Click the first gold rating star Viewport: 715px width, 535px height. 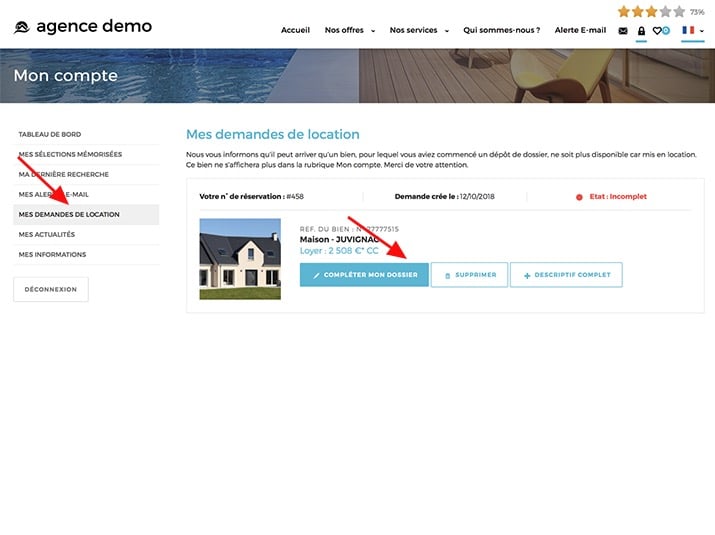point(624,12)
